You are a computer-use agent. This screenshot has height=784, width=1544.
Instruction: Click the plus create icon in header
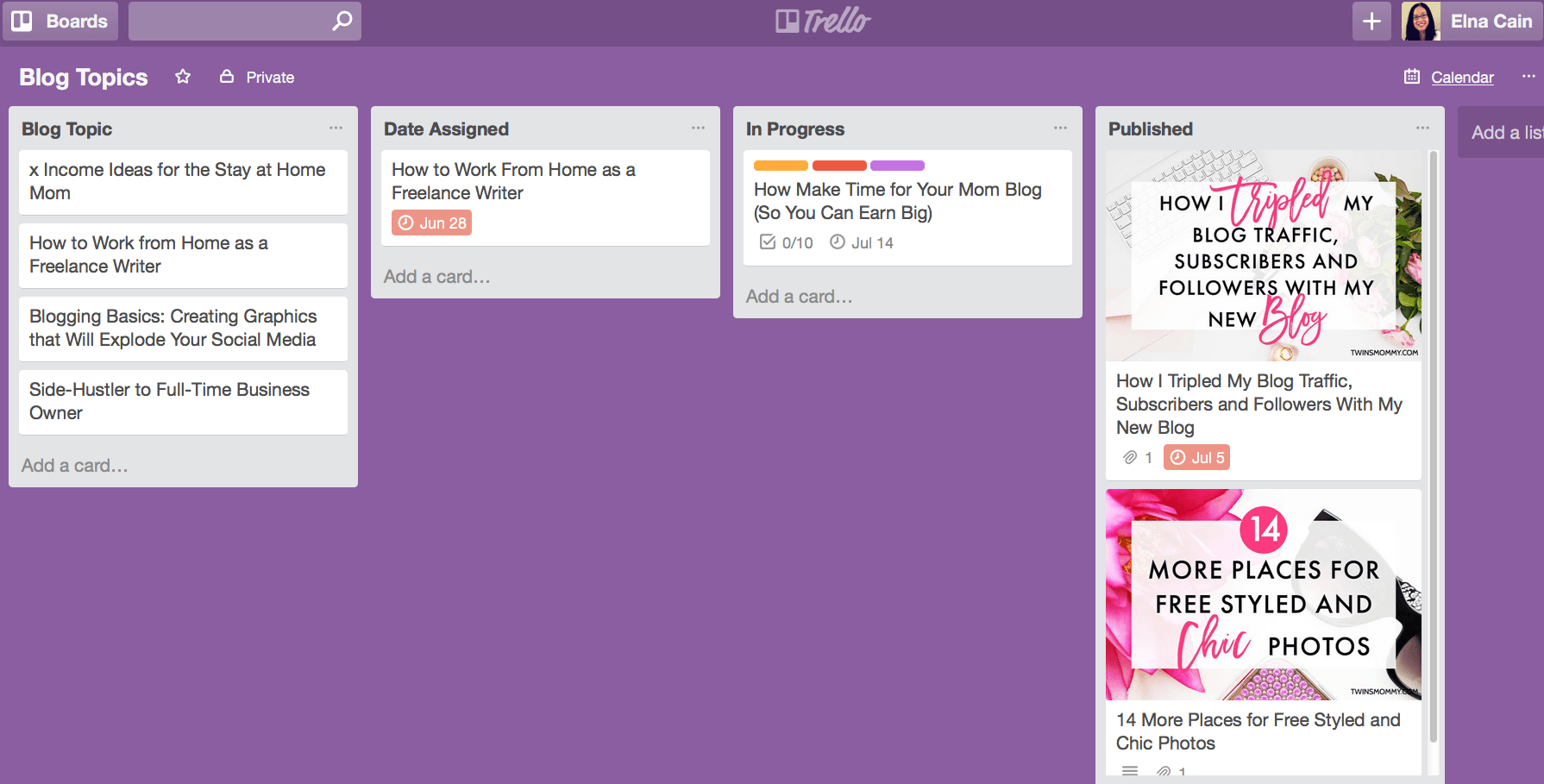click(1371, 22)
